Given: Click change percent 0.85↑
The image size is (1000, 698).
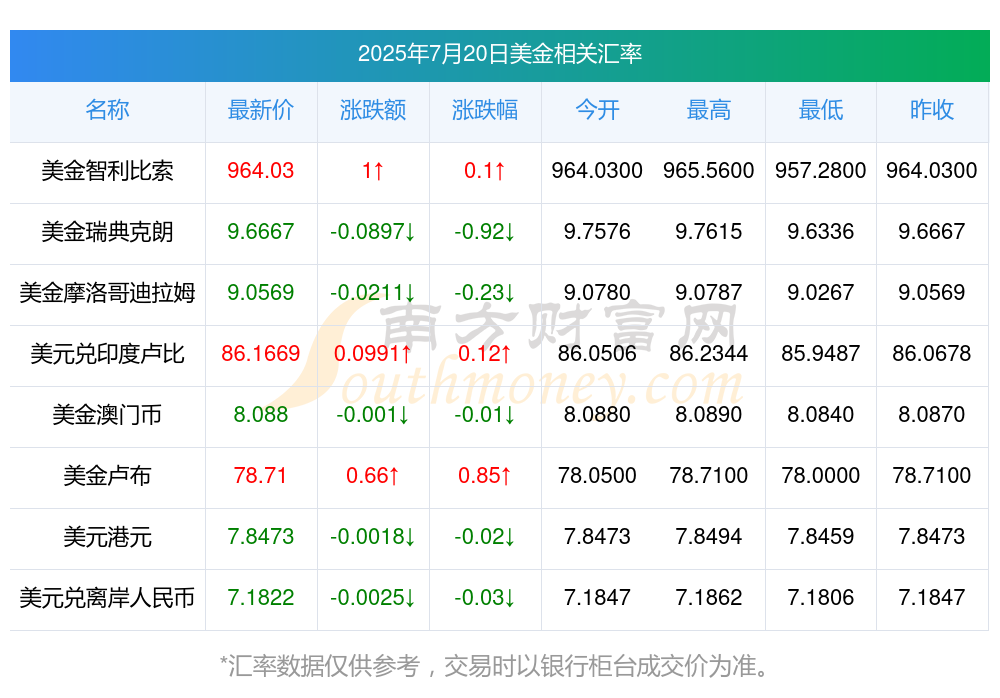Looking at the screenshot, I should (x=485, y=475).
